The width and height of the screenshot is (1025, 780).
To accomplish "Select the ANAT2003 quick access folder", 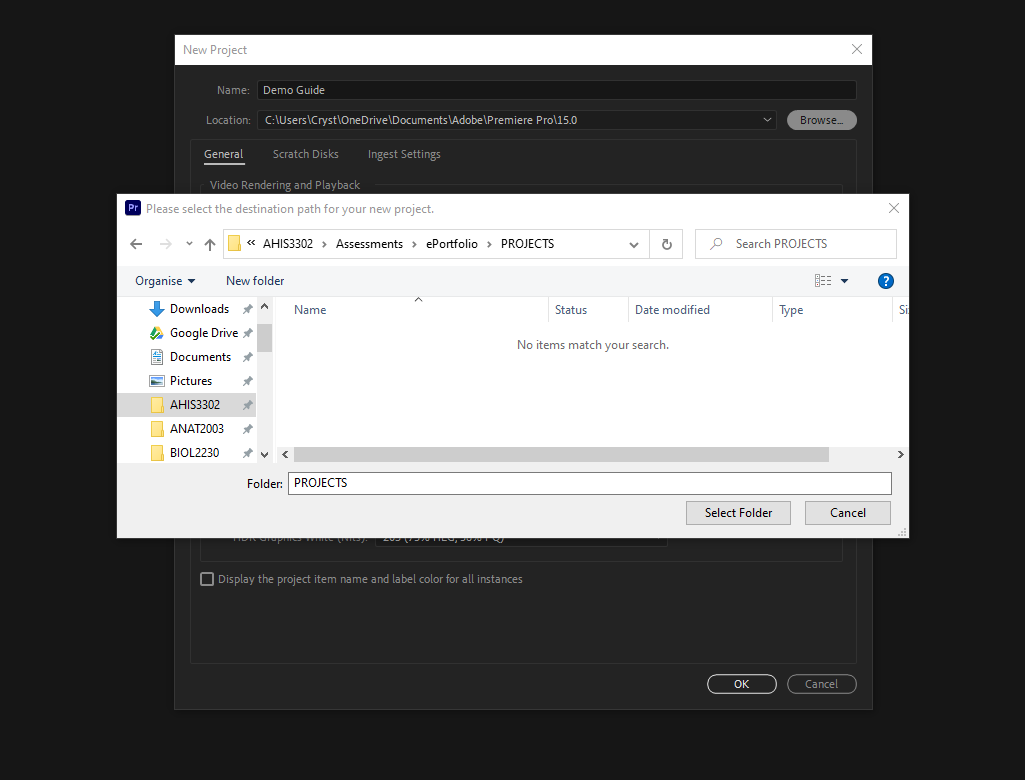I will tap(197, 429).
